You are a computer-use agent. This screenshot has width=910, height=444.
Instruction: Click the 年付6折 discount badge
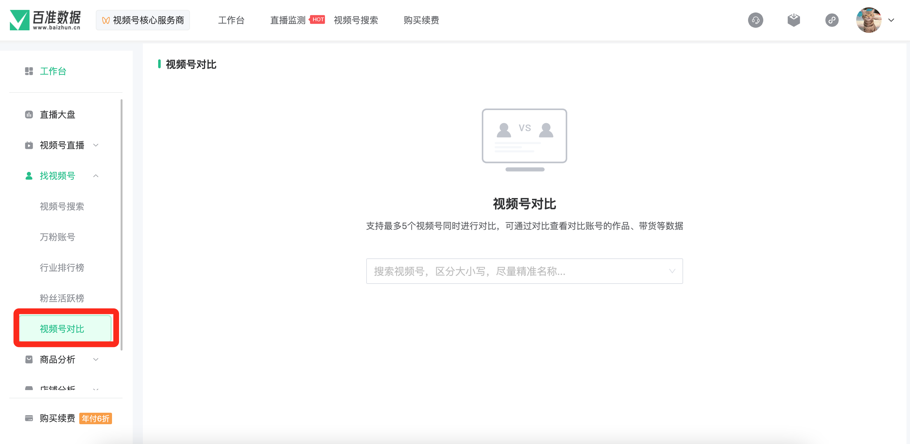coord(95,418)
